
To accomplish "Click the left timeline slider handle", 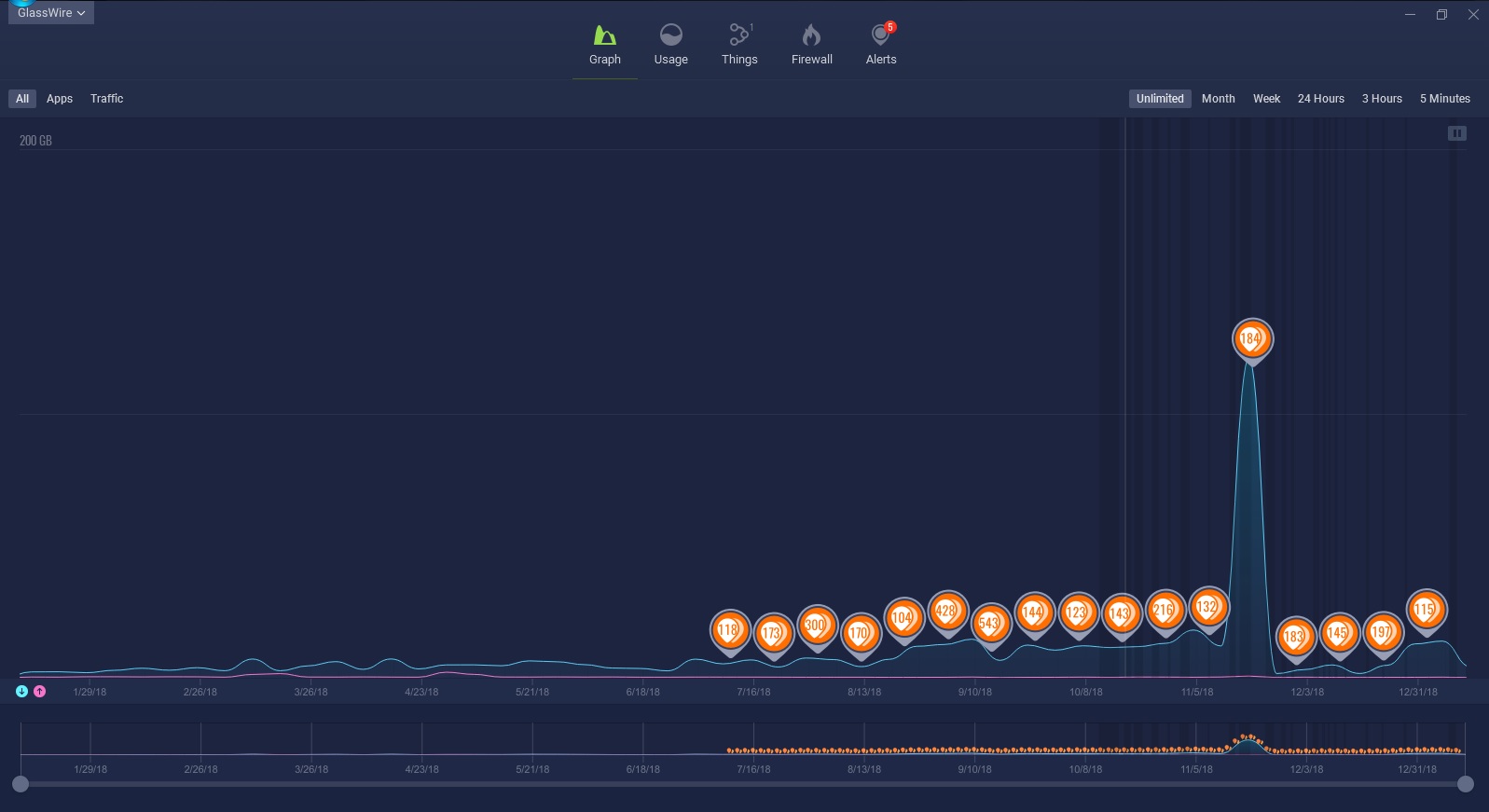I will (21, 784).
